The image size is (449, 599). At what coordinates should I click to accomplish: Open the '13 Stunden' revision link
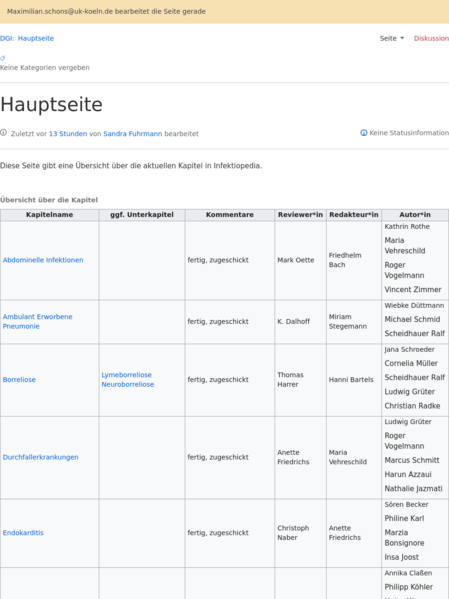pyautogui.click(x=68, y=134)
